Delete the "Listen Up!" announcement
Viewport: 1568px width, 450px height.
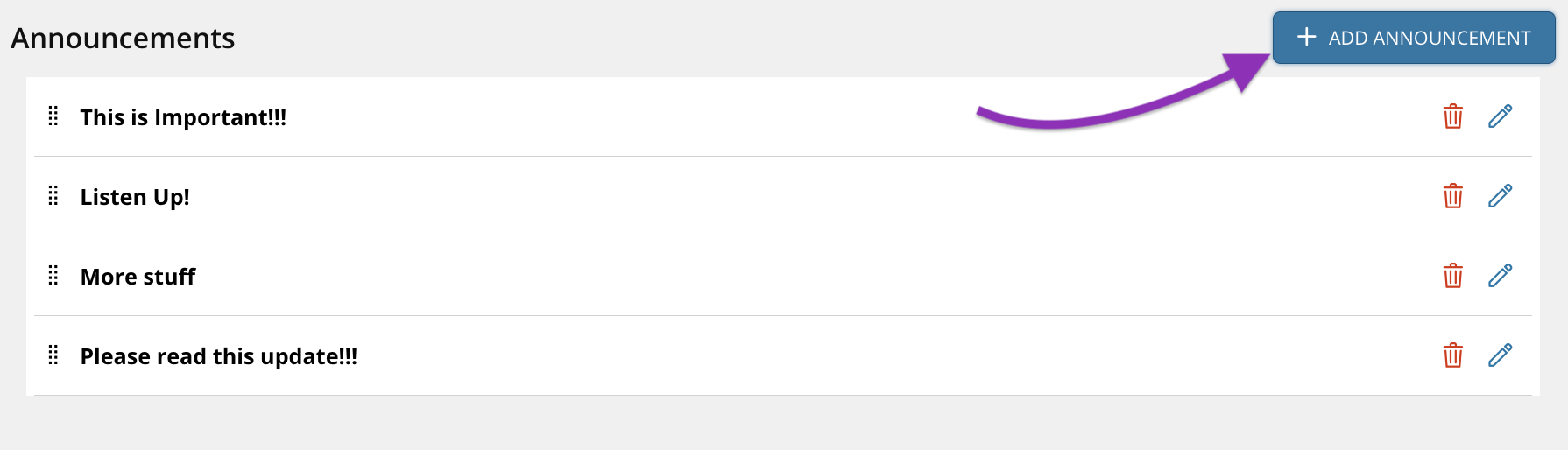click(1452, 196)
